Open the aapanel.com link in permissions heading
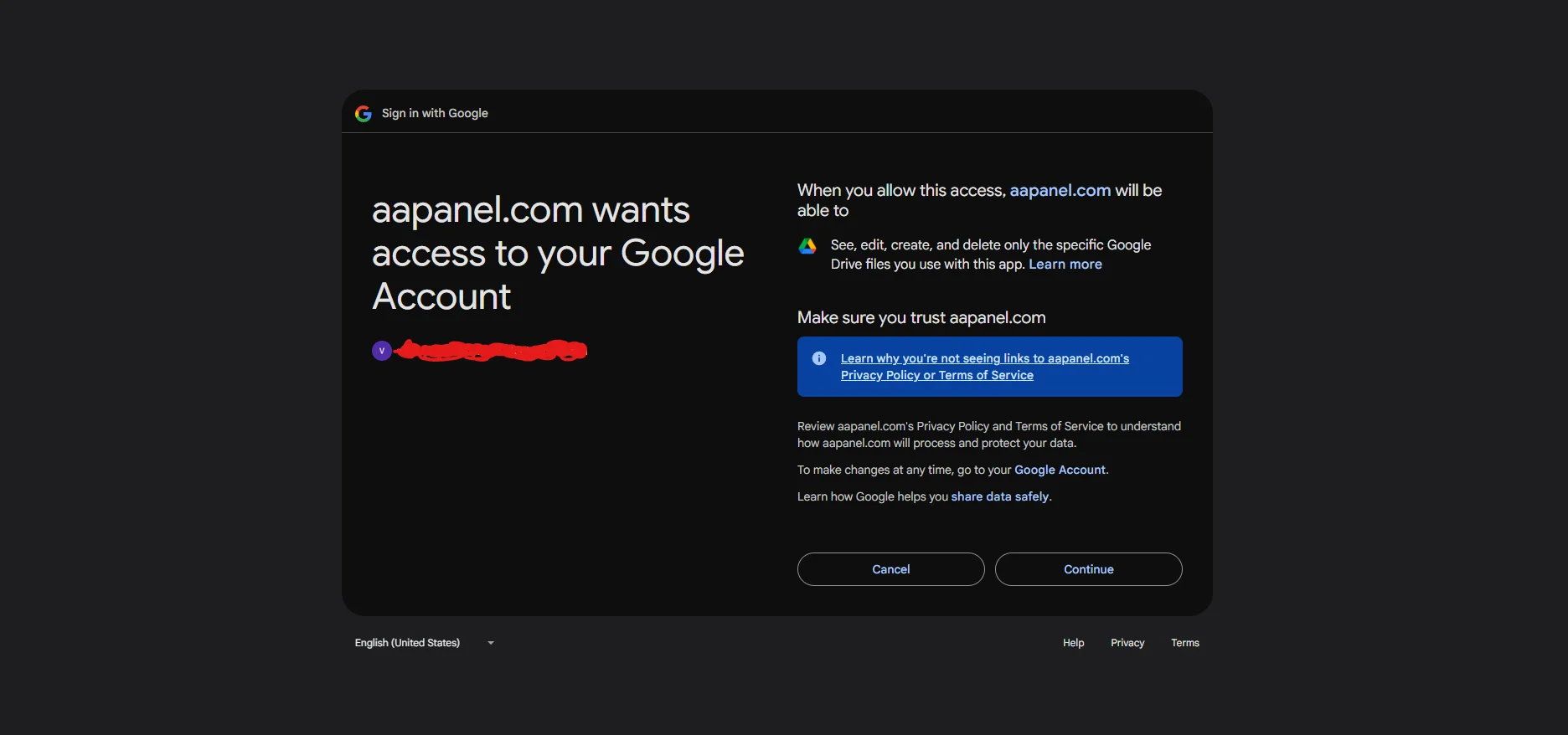Viewport: 1568px width, 735px height. coord(1060,191)
